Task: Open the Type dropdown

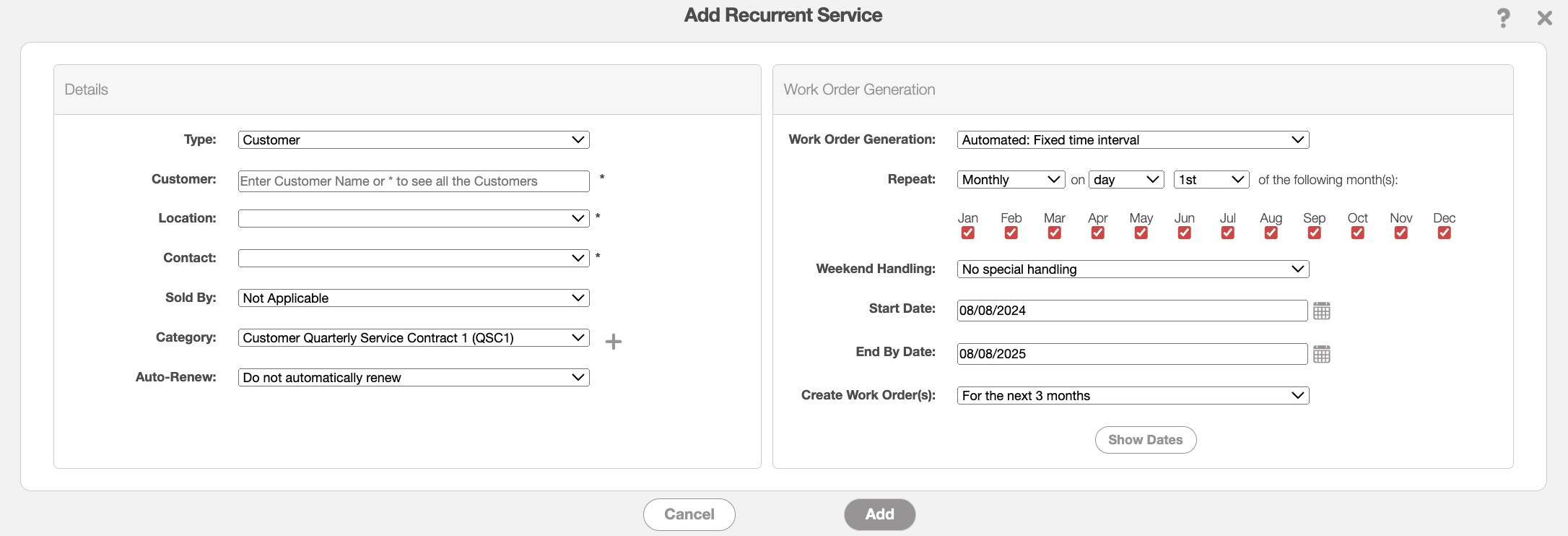Action: [413, 140]
